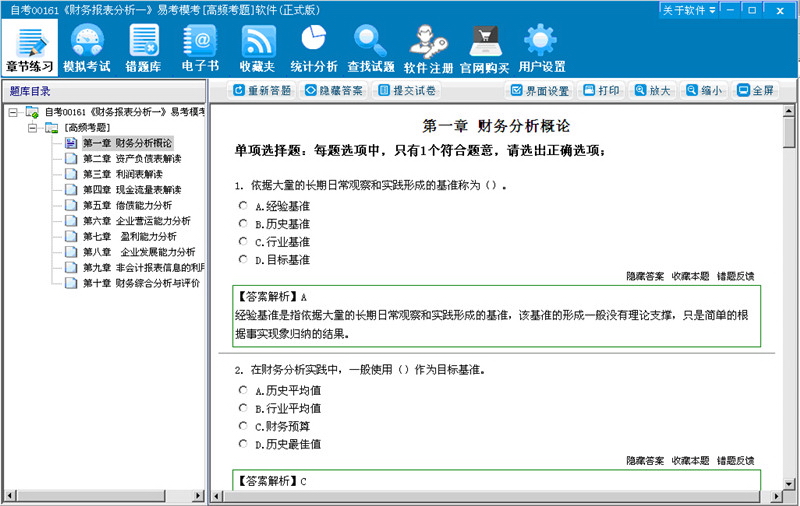Click the 打印 print button
Viewport: 800px width, 506px height.
pos(601,90)
